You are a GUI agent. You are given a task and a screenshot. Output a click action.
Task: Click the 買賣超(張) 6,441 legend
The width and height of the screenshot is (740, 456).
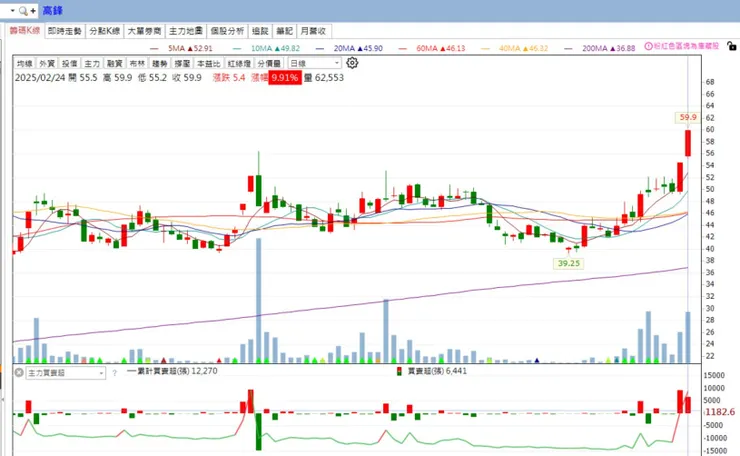pyautogui.click(x=437, y=371)
